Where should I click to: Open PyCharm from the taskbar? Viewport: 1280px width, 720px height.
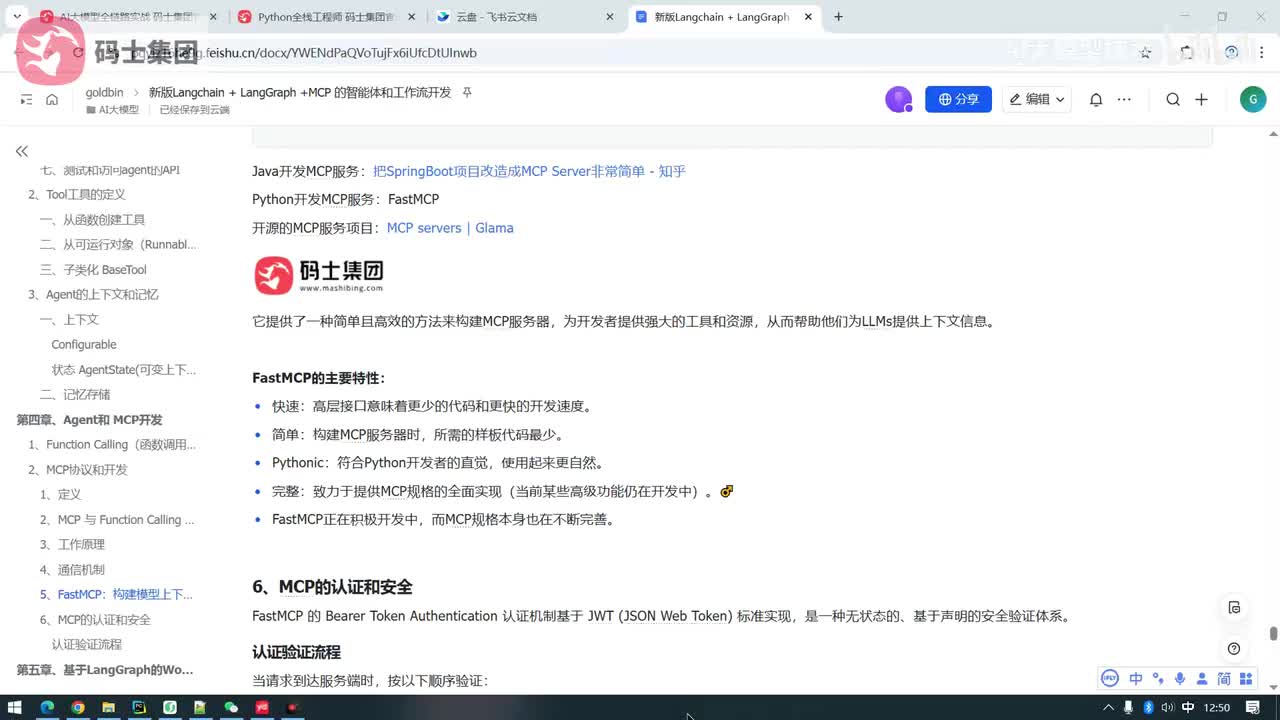point(139,707)
